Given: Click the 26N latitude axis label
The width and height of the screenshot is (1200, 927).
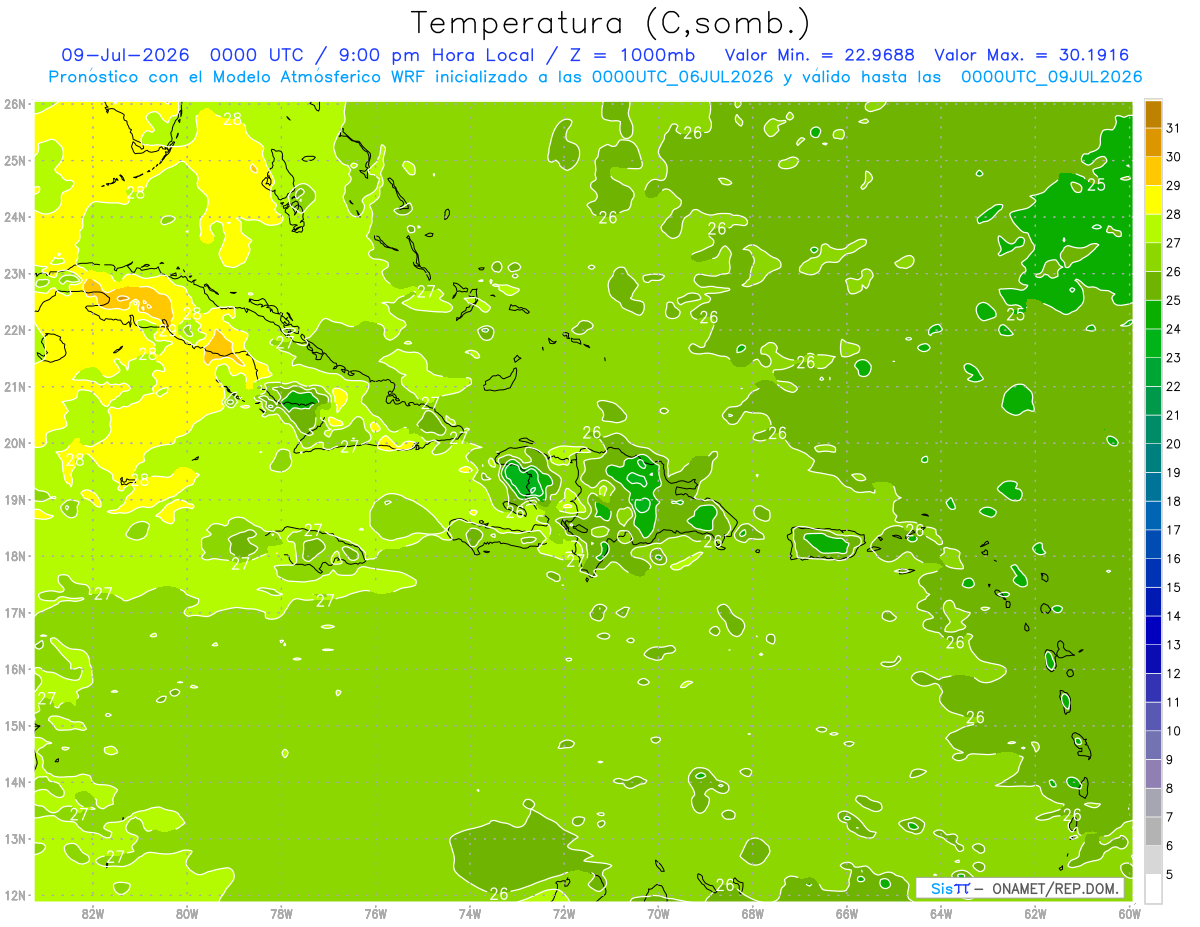Looking at the screenshot, I should (x=15, y=104).
